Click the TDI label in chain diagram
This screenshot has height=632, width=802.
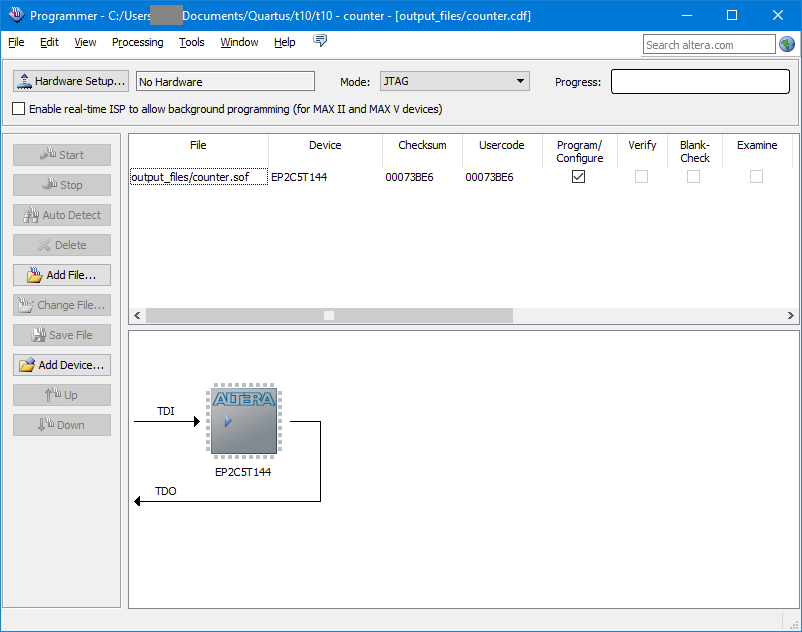pos(166,411)
